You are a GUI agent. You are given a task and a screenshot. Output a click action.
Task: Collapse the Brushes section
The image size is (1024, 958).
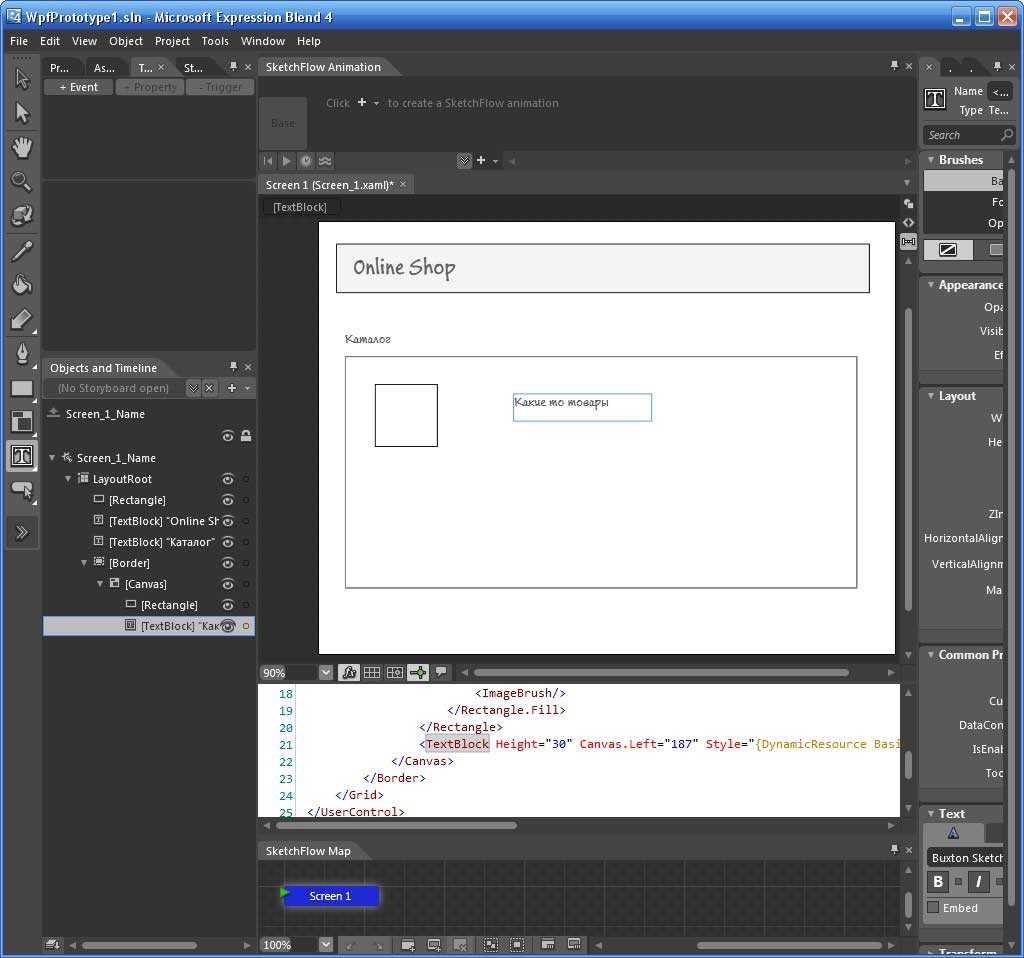(931, 160)
